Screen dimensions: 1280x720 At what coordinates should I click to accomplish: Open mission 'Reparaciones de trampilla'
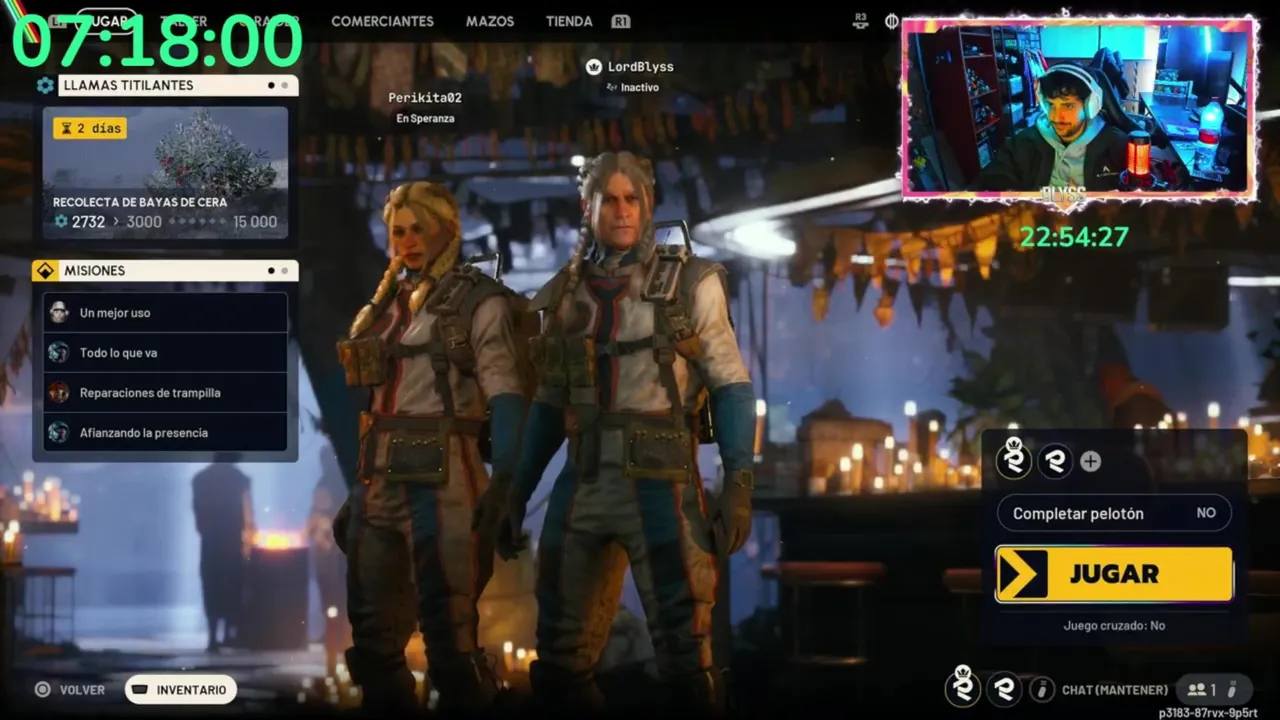pos(165,393)
